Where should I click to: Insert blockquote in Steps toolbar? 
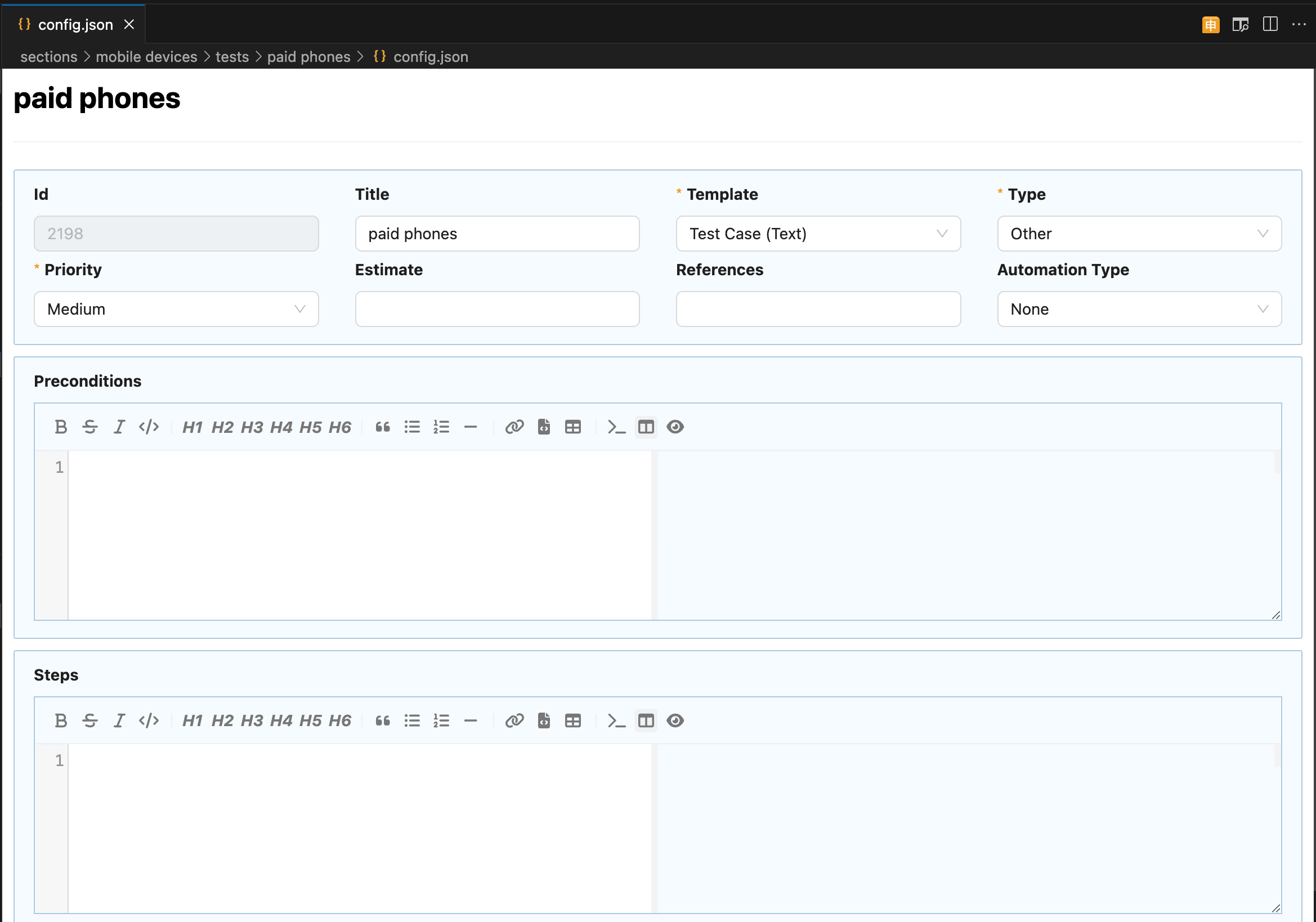pyautogui.click(x=383, y=720)
